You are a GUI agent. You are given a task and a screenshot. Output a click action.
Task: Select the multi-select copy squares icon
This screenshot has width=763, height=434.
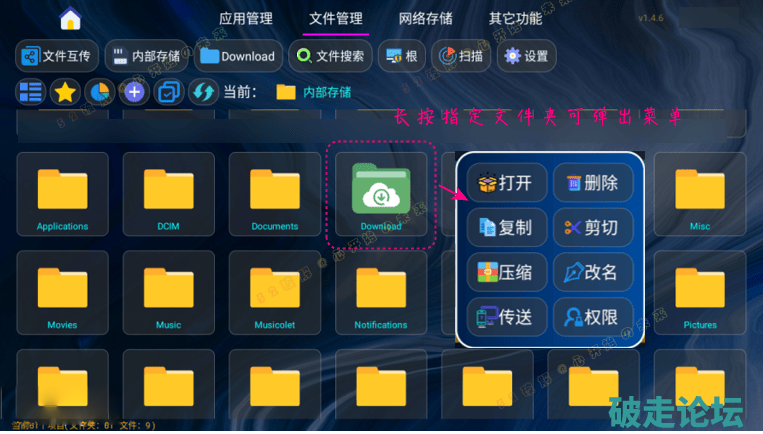point(169,92)
